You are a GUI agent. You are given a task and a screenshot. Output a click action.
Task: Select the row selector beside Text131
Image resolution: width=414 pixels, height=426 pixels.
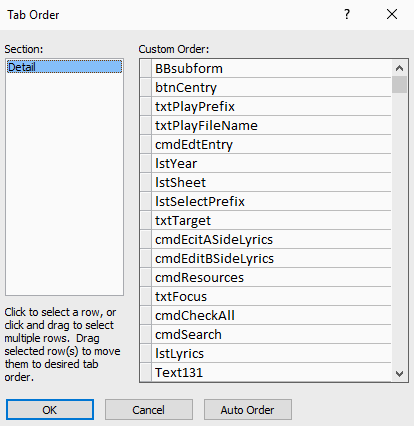(146, 372)
